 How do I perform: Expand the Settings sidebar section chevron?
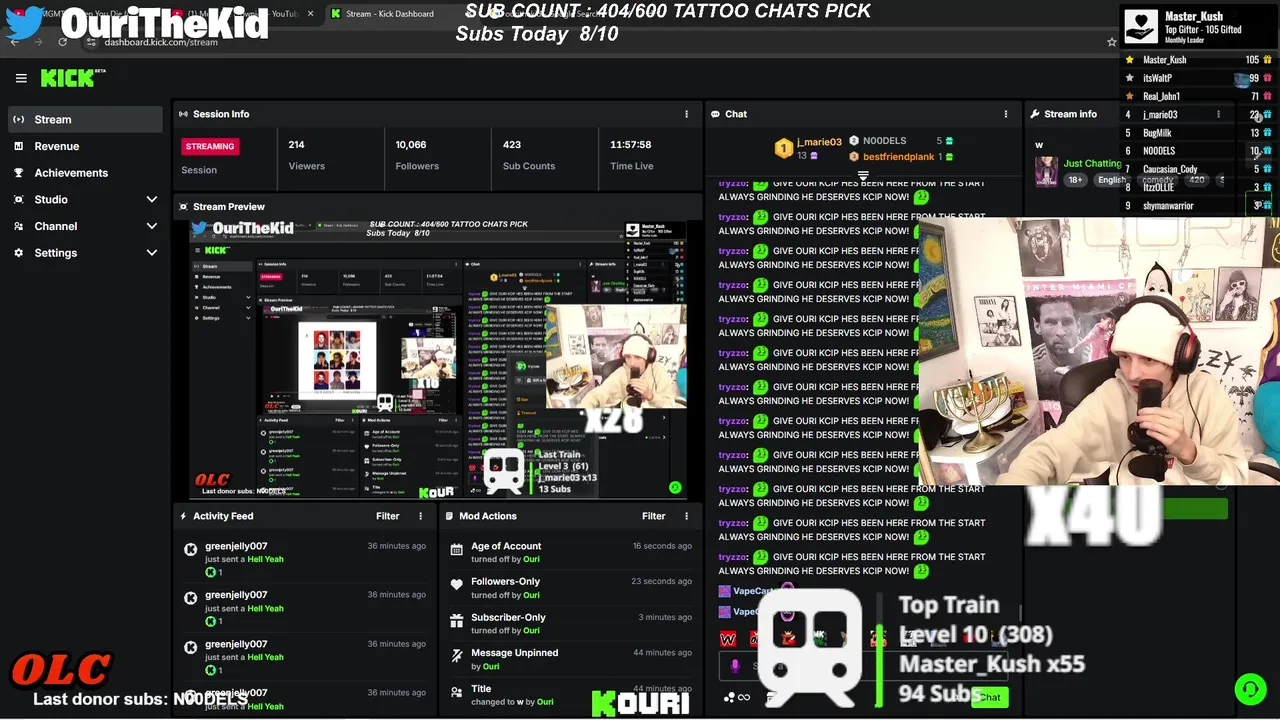pyautogui.click(x=152, y=253)
